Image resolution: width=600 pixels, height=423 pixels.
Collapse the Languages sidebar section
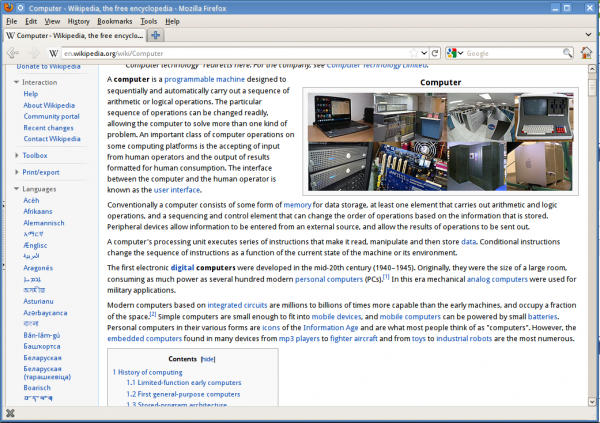click(x=16, y=189)
